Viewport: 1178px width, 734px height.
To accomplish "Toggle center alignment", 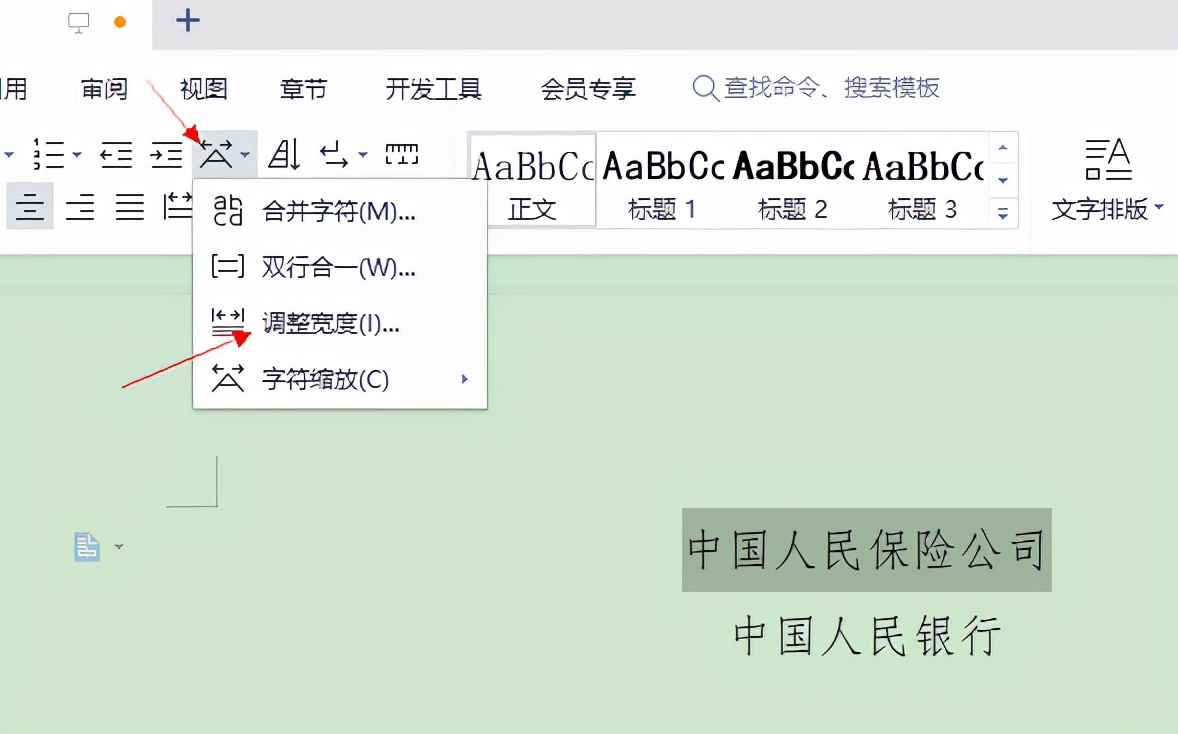I will coord(30,205).
